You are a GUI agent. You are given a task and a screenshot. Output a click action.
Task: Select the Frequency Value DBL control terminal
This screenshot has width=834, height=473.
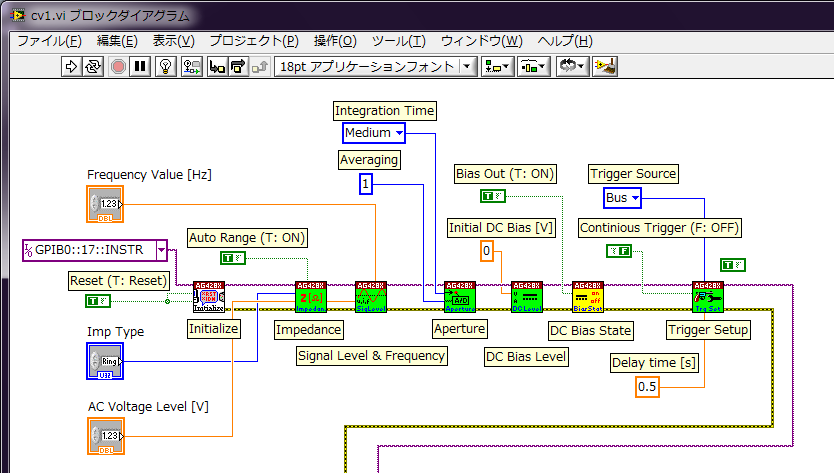(105, 204)
